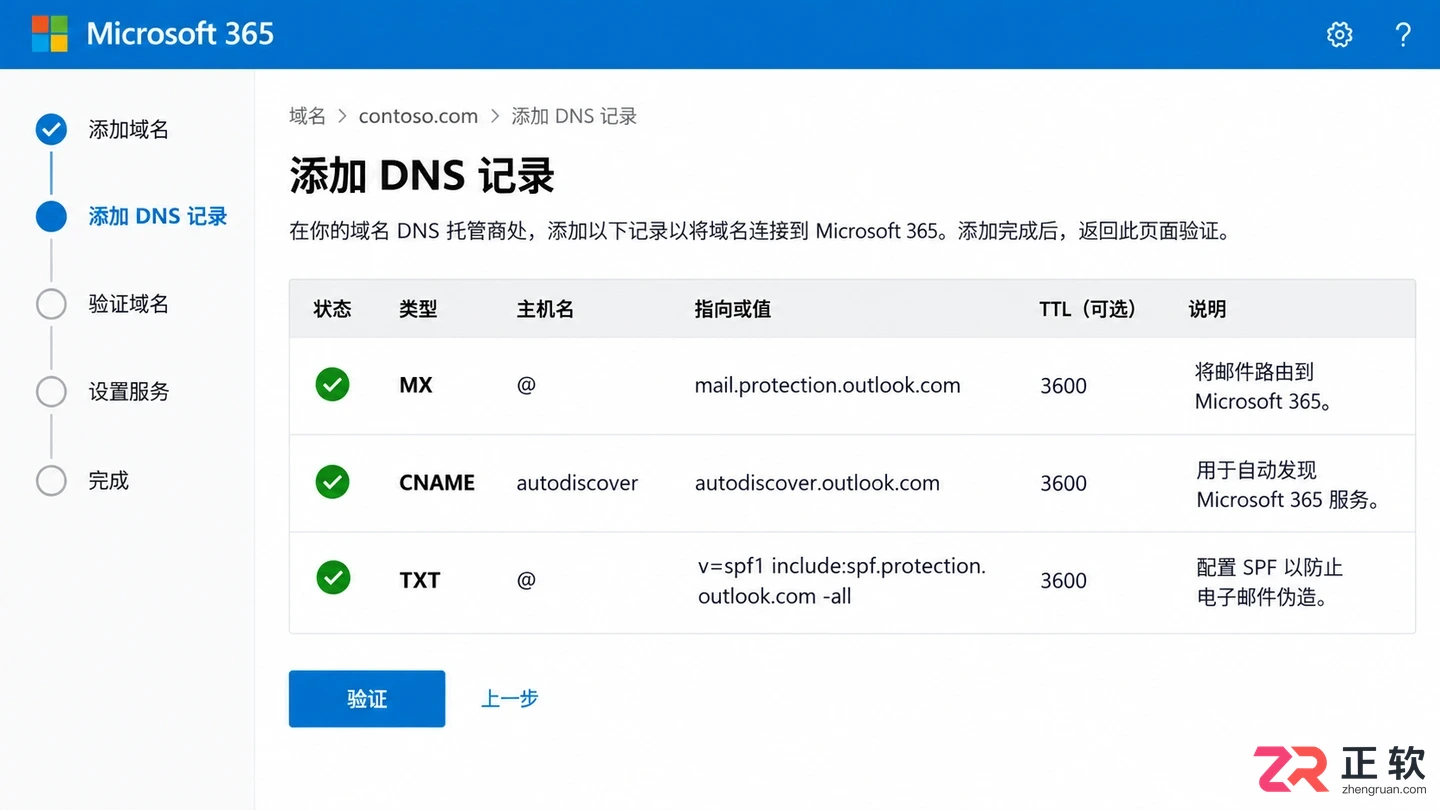
Task: Open the 域名 breadcrumb link
Action: pyautogui.click(x=308, y=116)
